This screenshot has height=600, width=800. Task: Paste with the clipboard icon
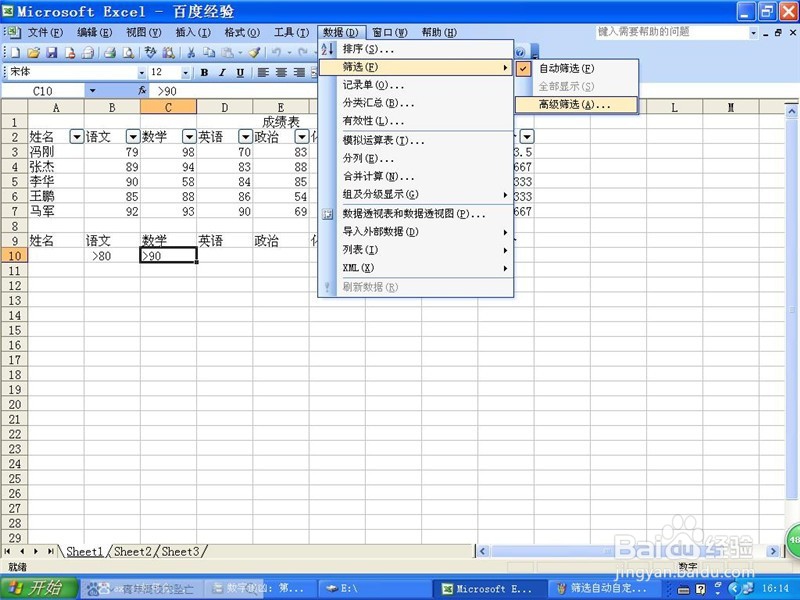pos(227,52)
